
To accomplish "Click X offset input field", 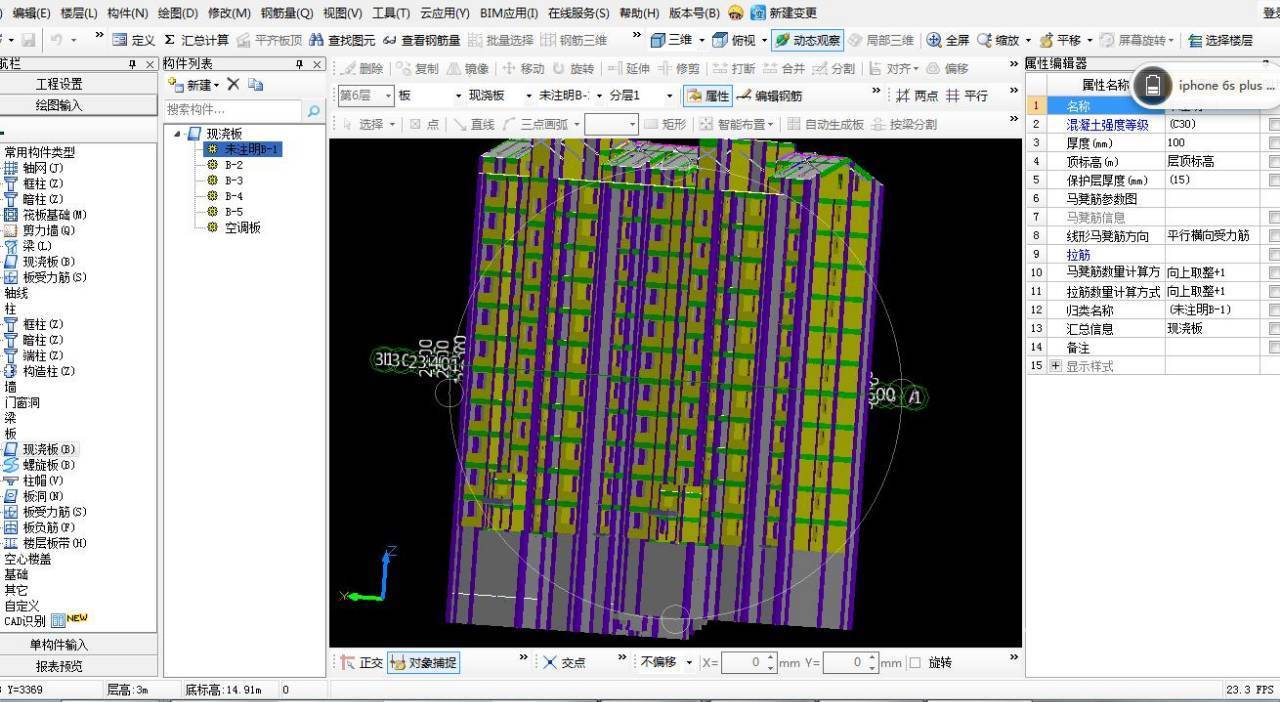I will coord(742,662).
